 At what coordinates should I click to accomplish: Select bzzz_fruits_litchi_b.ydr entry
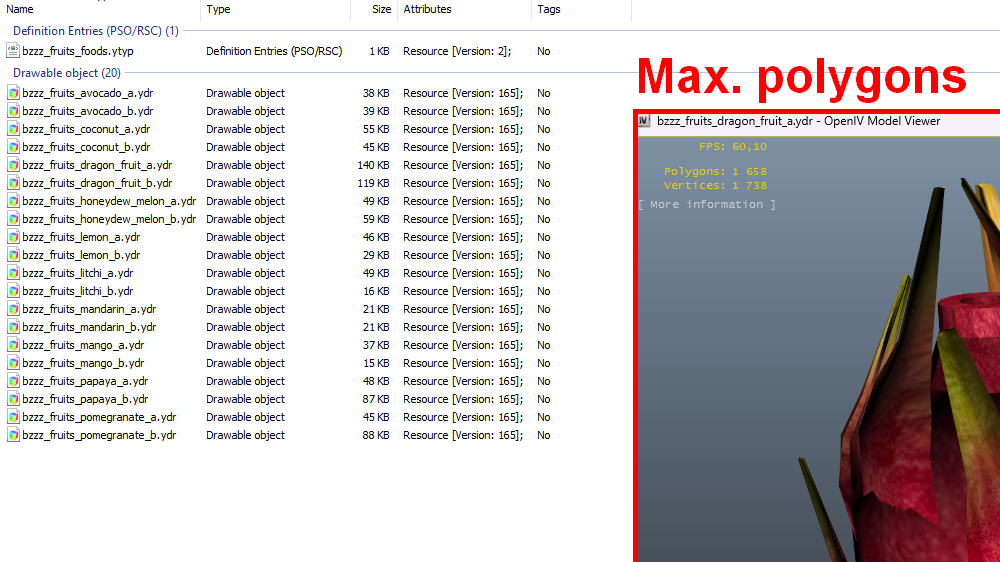coord(78,292)
